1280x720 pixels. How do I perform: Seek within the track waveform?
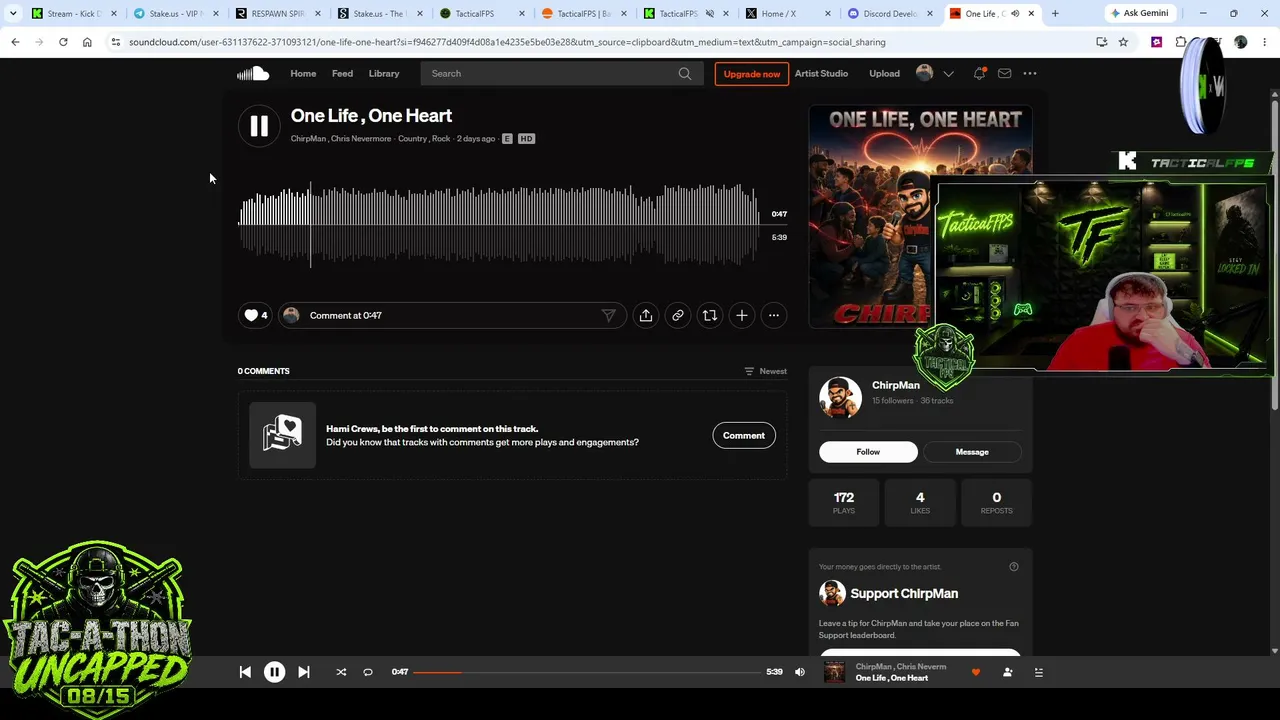pos(498,224)
